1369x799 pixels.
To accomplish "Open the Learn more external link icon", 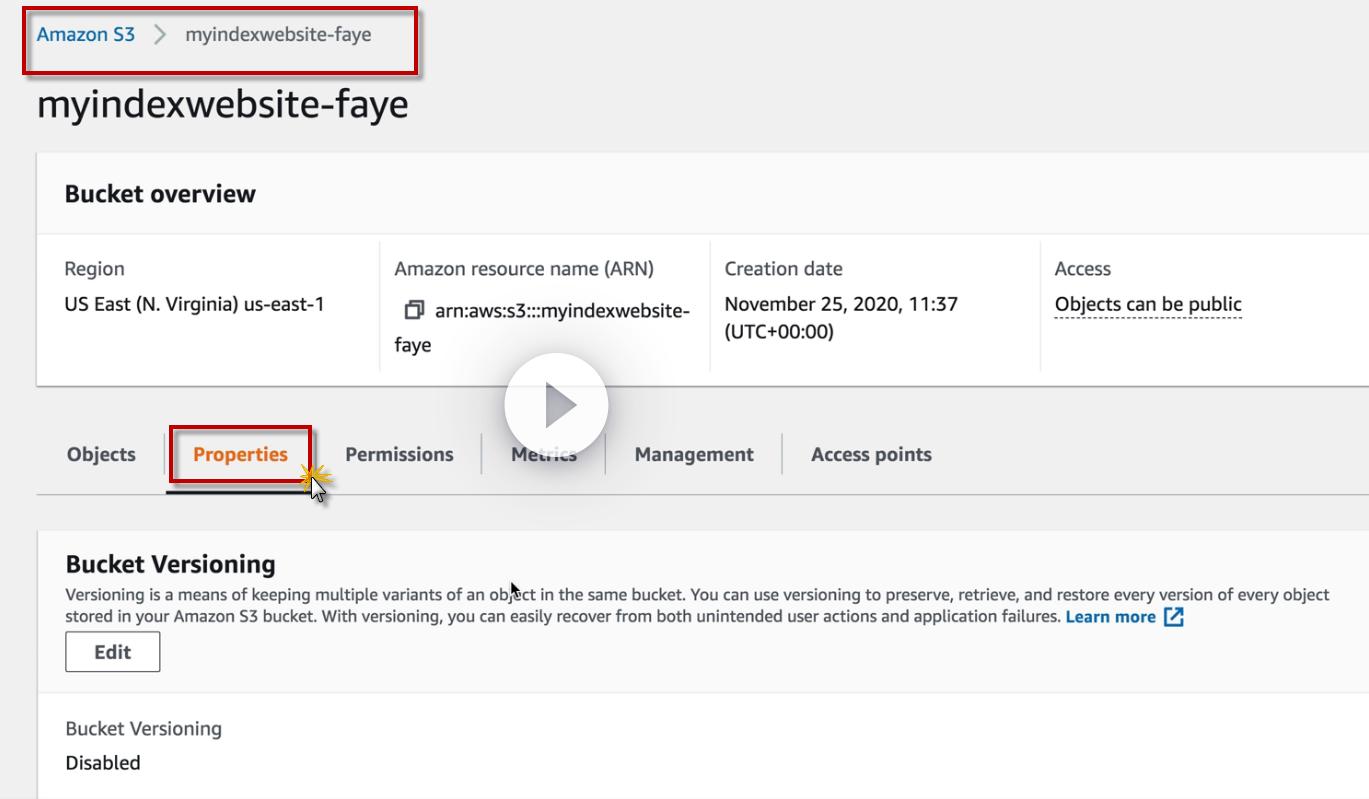I will [1174, 617].
